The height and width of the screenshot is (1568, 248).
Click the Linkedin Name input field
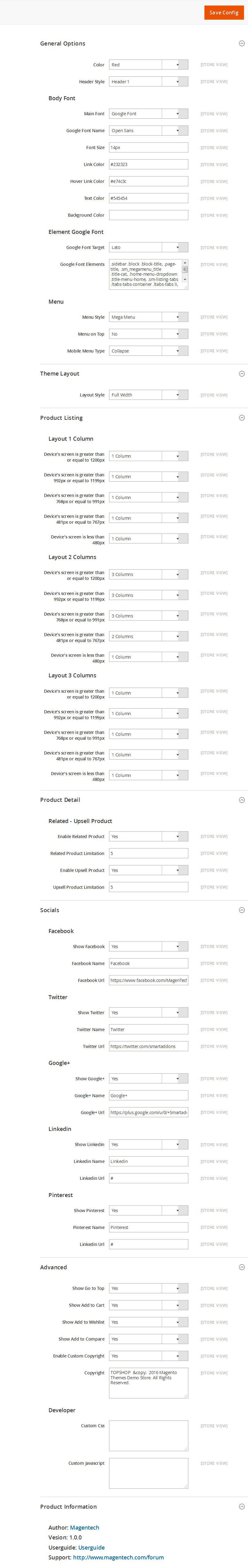coord(148,1161)
